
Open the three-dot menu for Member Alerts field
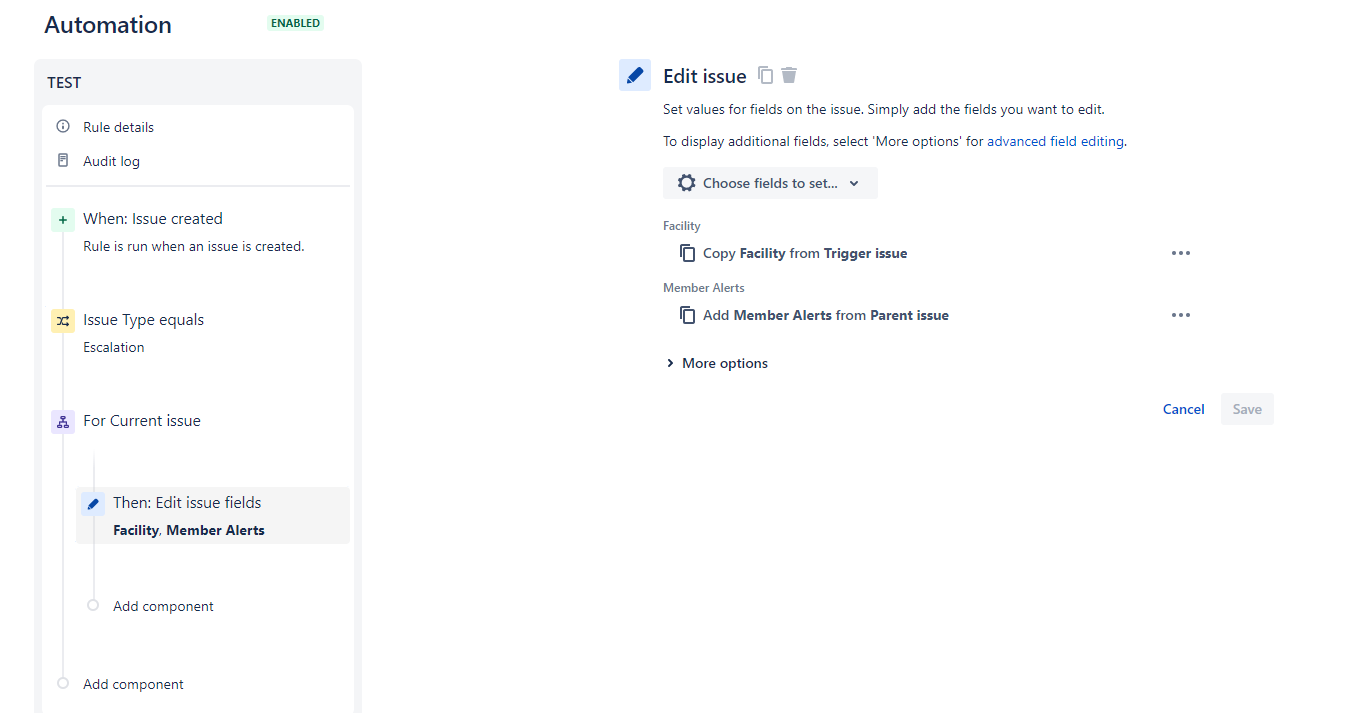(1181, 315)
